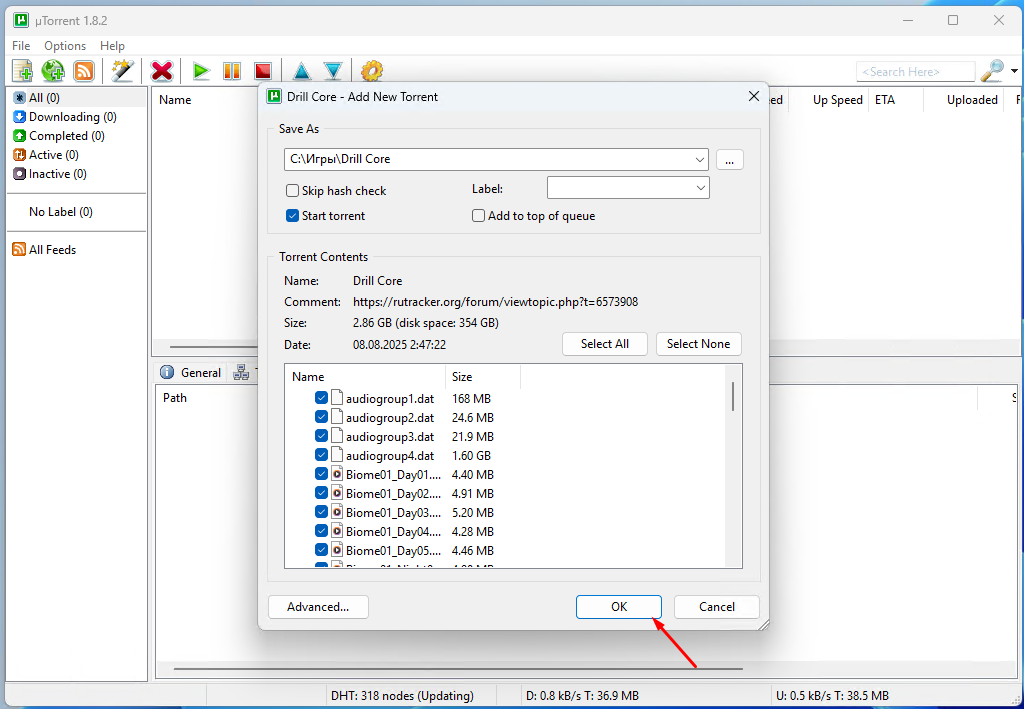Uncheck the Biome01_Day02 file checkbox

(321, 493)
